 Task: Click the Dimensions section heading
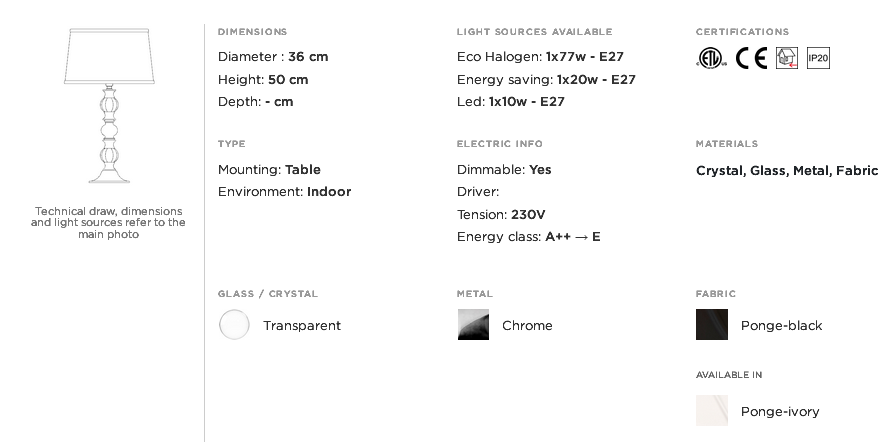point(252,31)
